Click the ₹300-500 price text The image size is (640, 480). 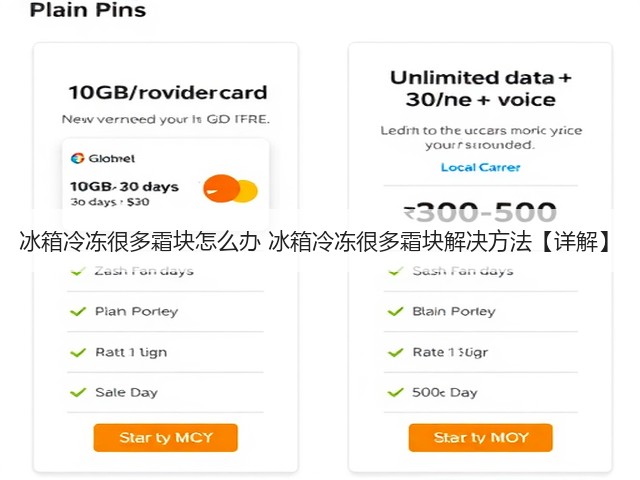[480, 212]
